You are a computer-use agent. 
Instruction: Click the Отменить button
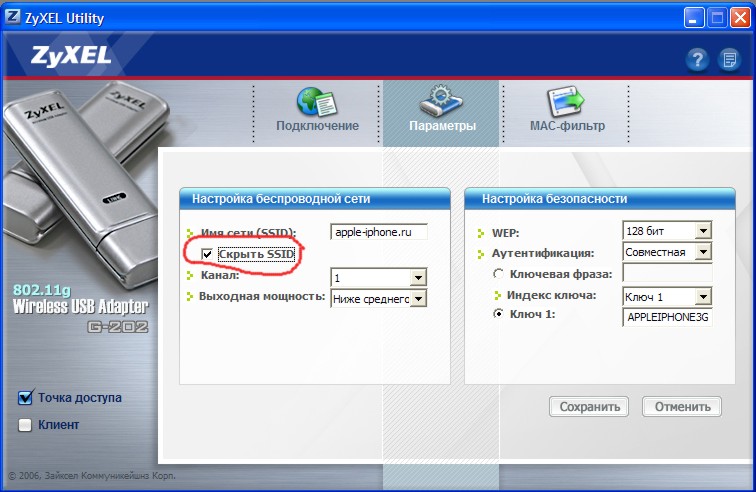(682, 407)
